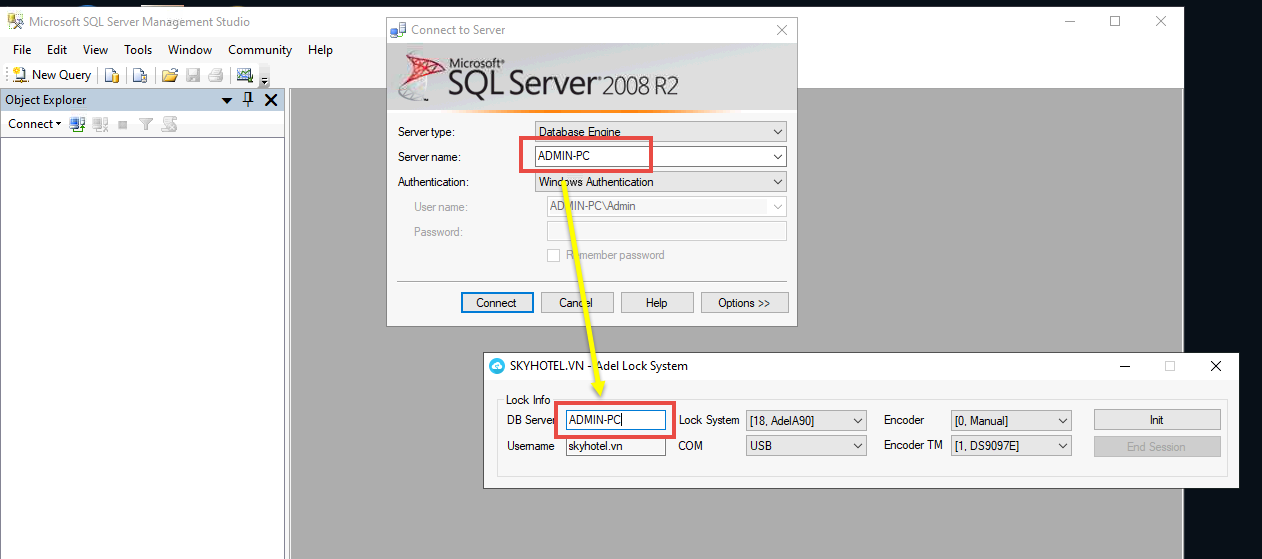The image size is (1262, 559).
Task: Open the Lock System dropdown
Action: coord(857,421)
